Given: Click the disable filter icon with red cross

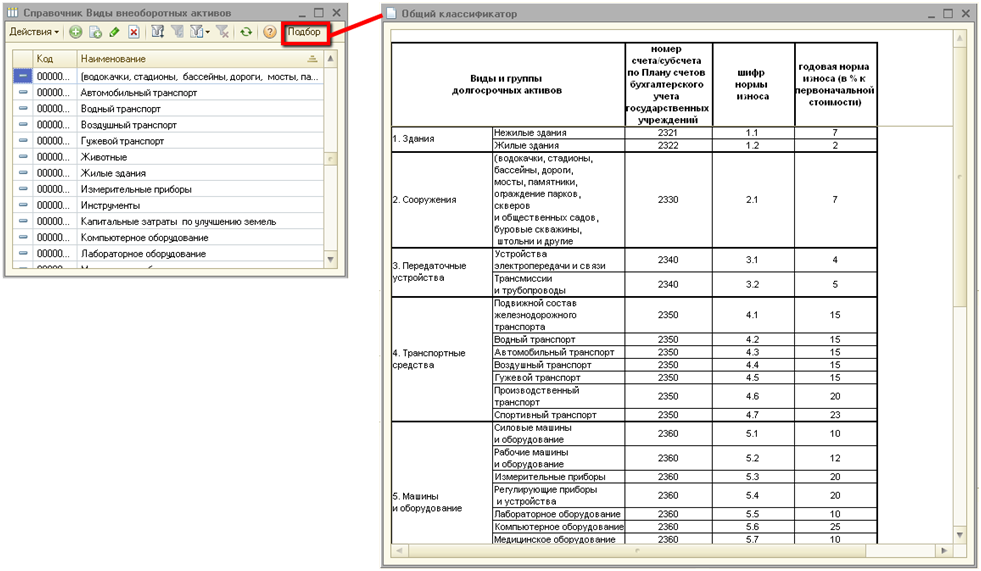Looking at the screenshot, I should coord(223,33).
